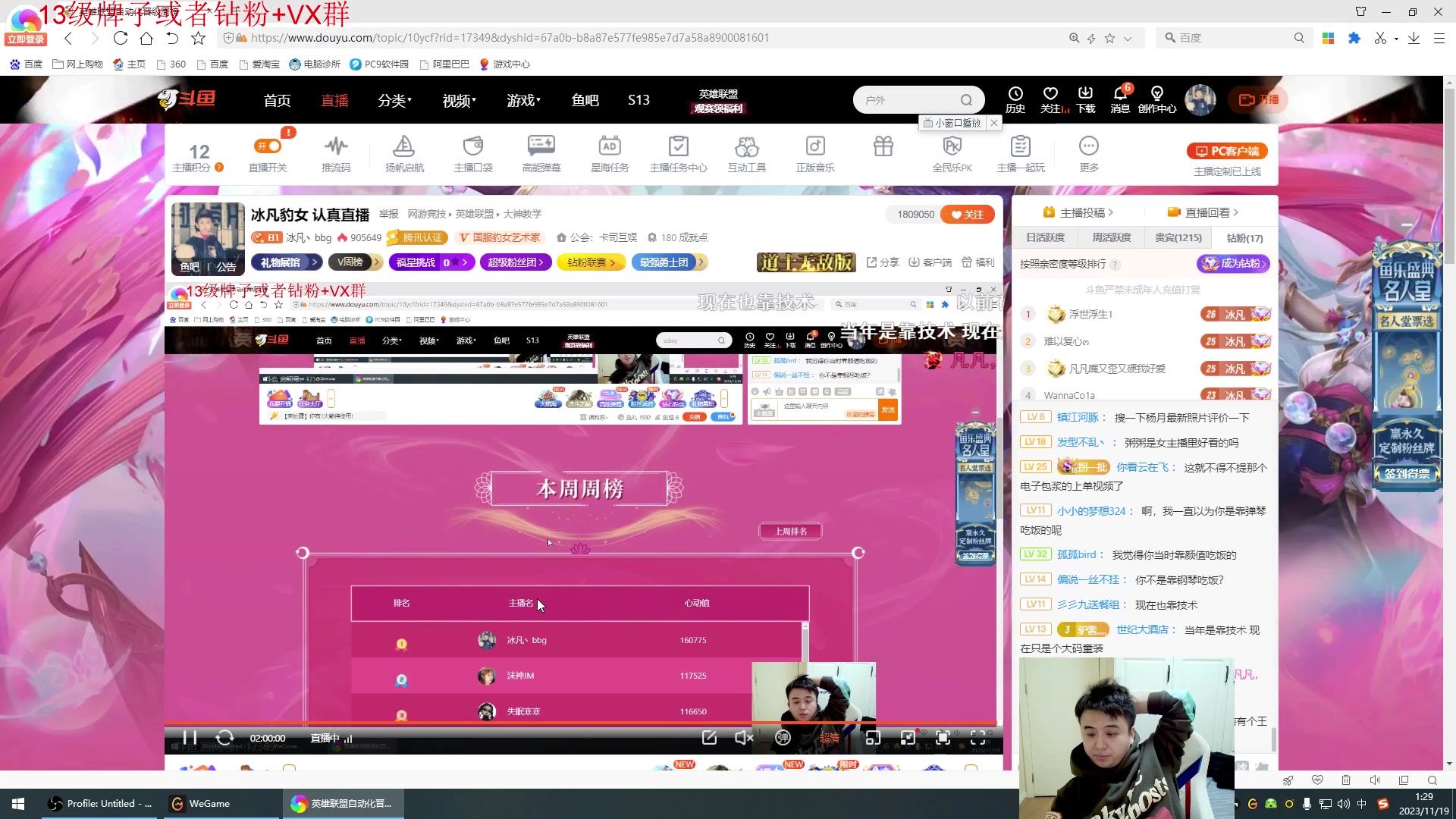Click the browser screenshot scissors icon

tap(1379, 38)
